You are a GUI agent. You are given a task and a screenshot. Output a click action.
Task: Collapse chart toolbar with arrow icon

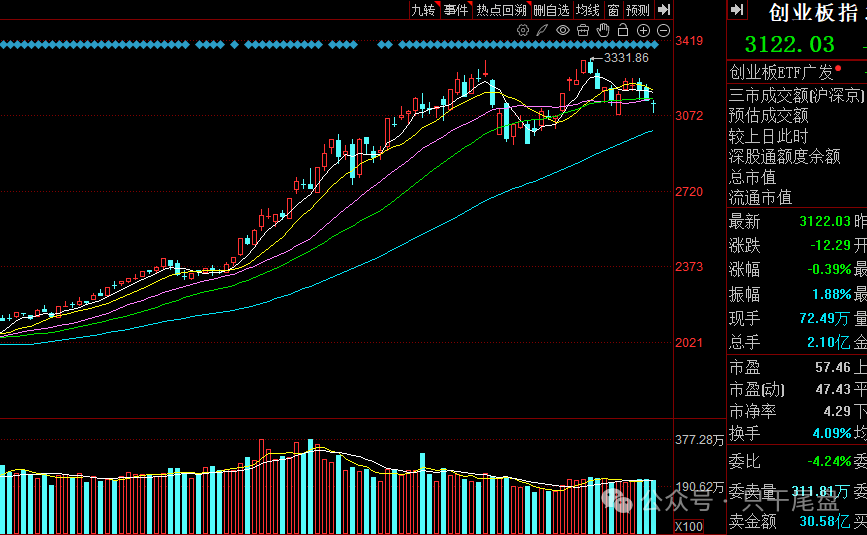tap(664, 10)
